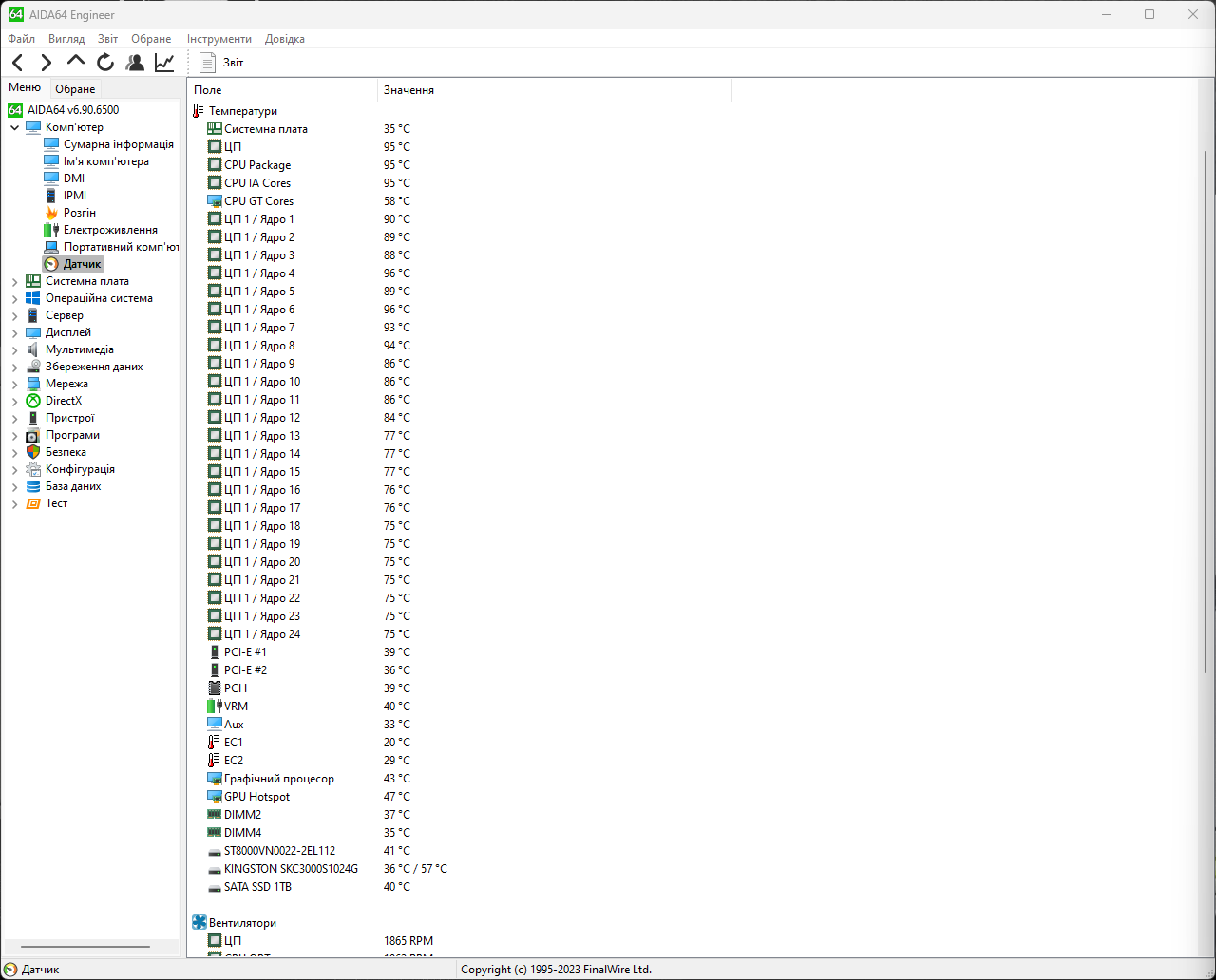This screenshot has height=980, width=1216.
Task: Switch to the Обране tab in the side panel
Action: point(75,89)
